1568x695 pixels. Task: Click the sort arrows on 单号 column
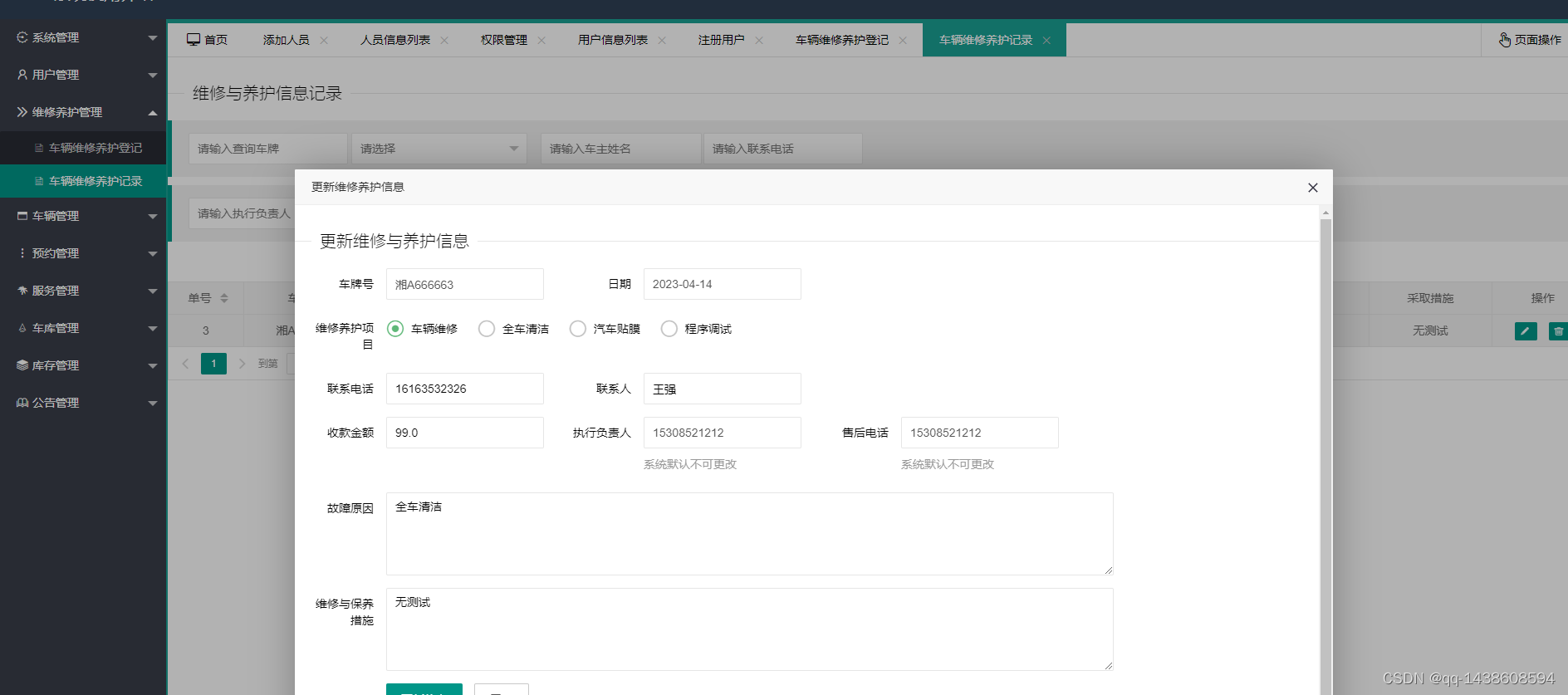[224, 298]
